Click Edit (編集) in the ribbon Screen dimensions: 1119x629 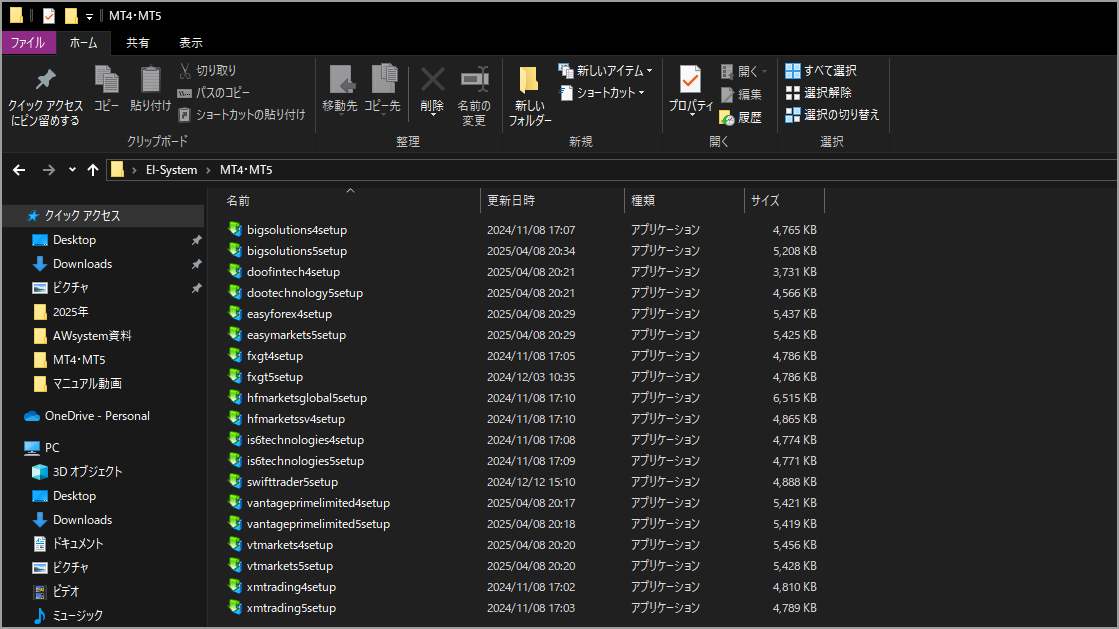[741, 94]
